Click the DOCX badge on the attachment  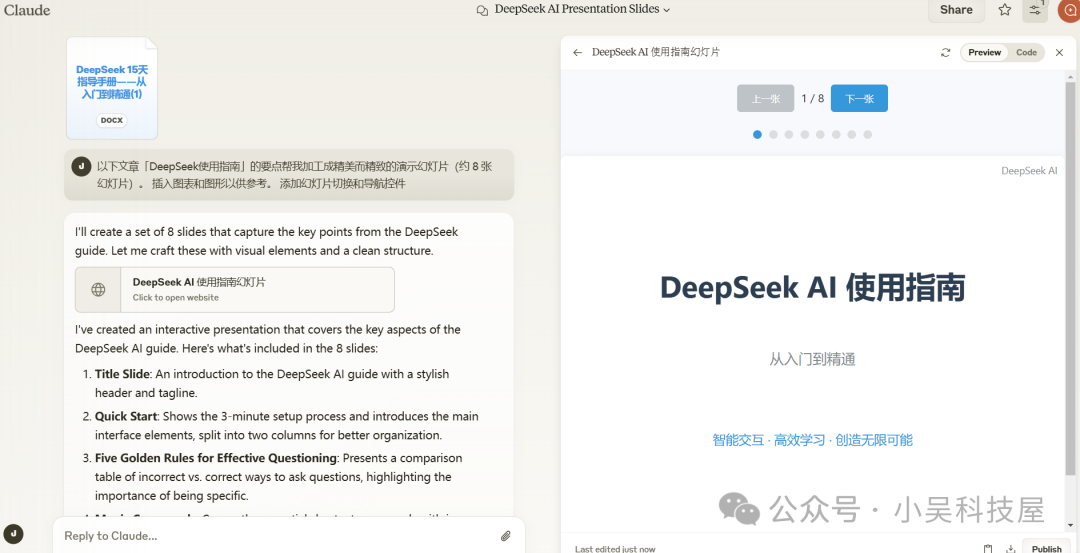(x=112, y=120)
